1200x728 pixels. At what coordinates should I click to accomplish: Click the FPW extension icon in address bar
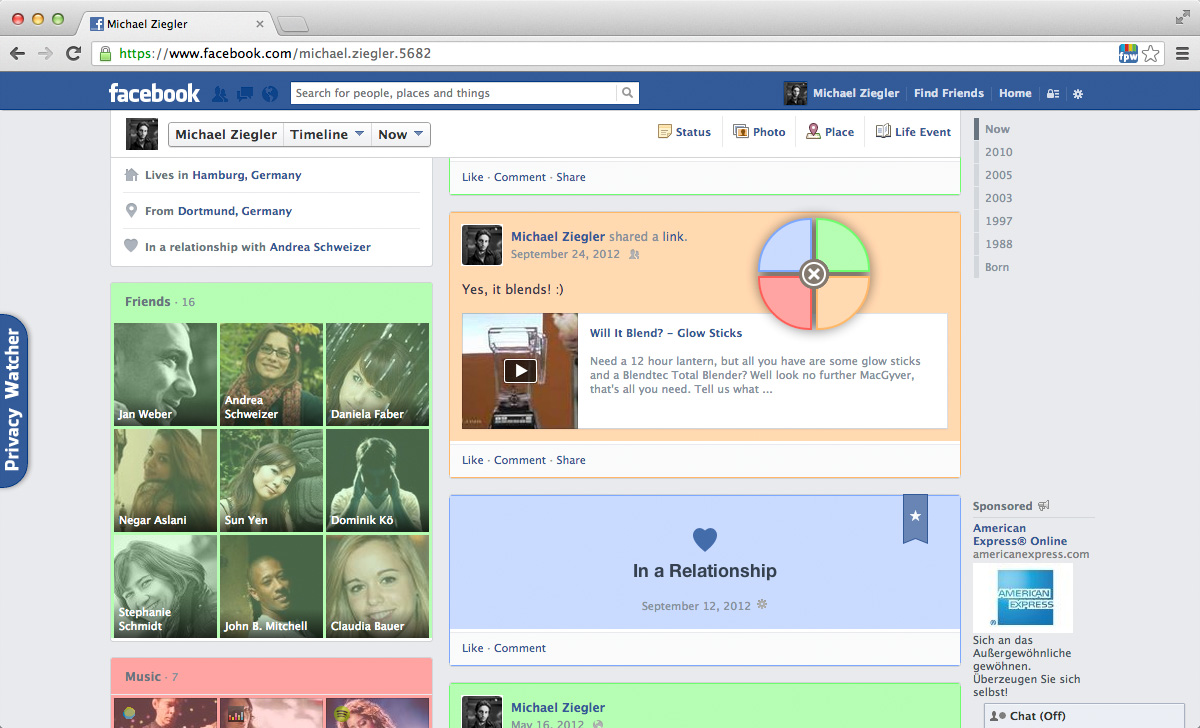point(1128,53)
